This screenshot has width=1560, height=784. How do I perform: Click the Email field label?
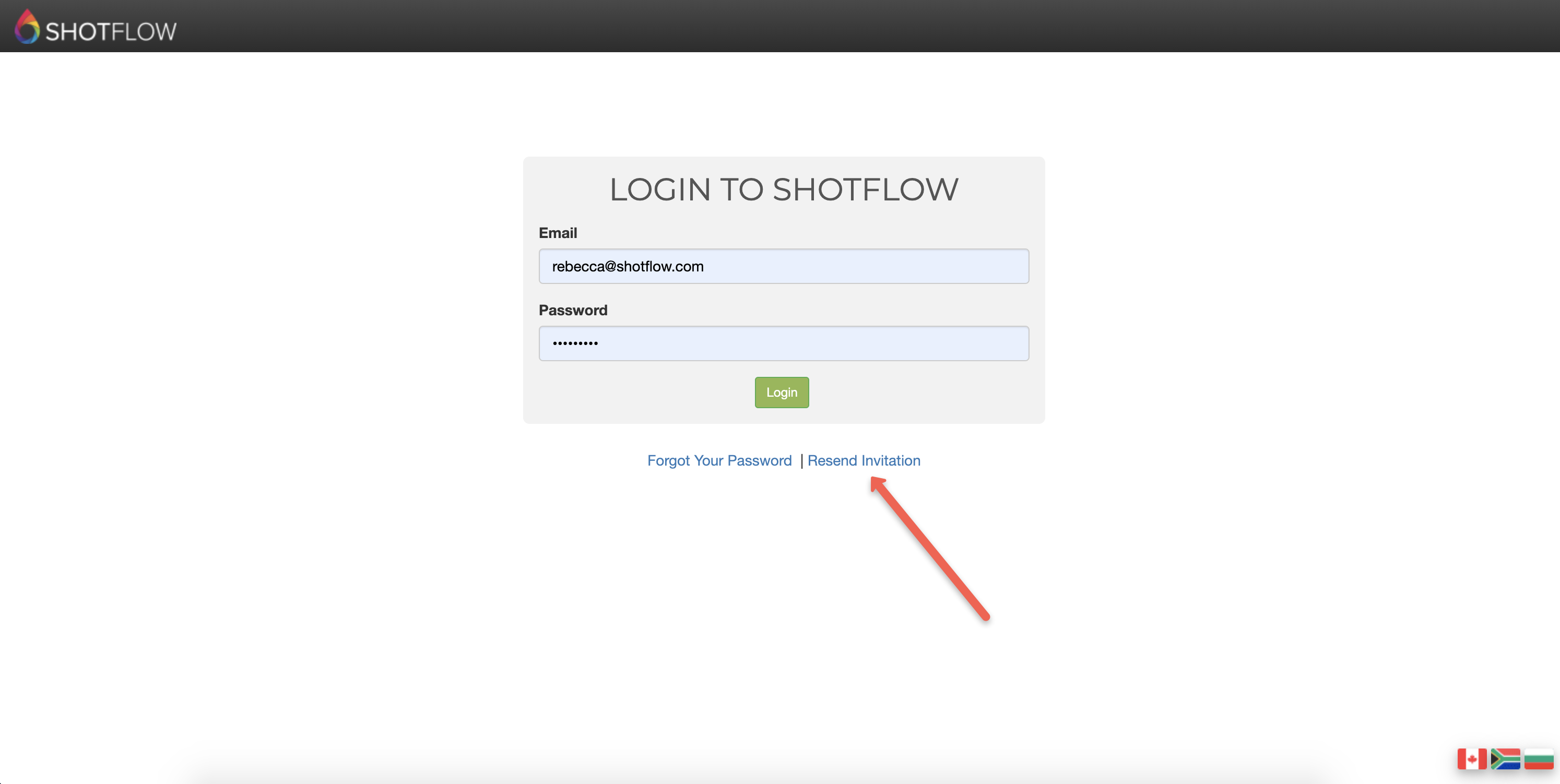coord(557,233)
